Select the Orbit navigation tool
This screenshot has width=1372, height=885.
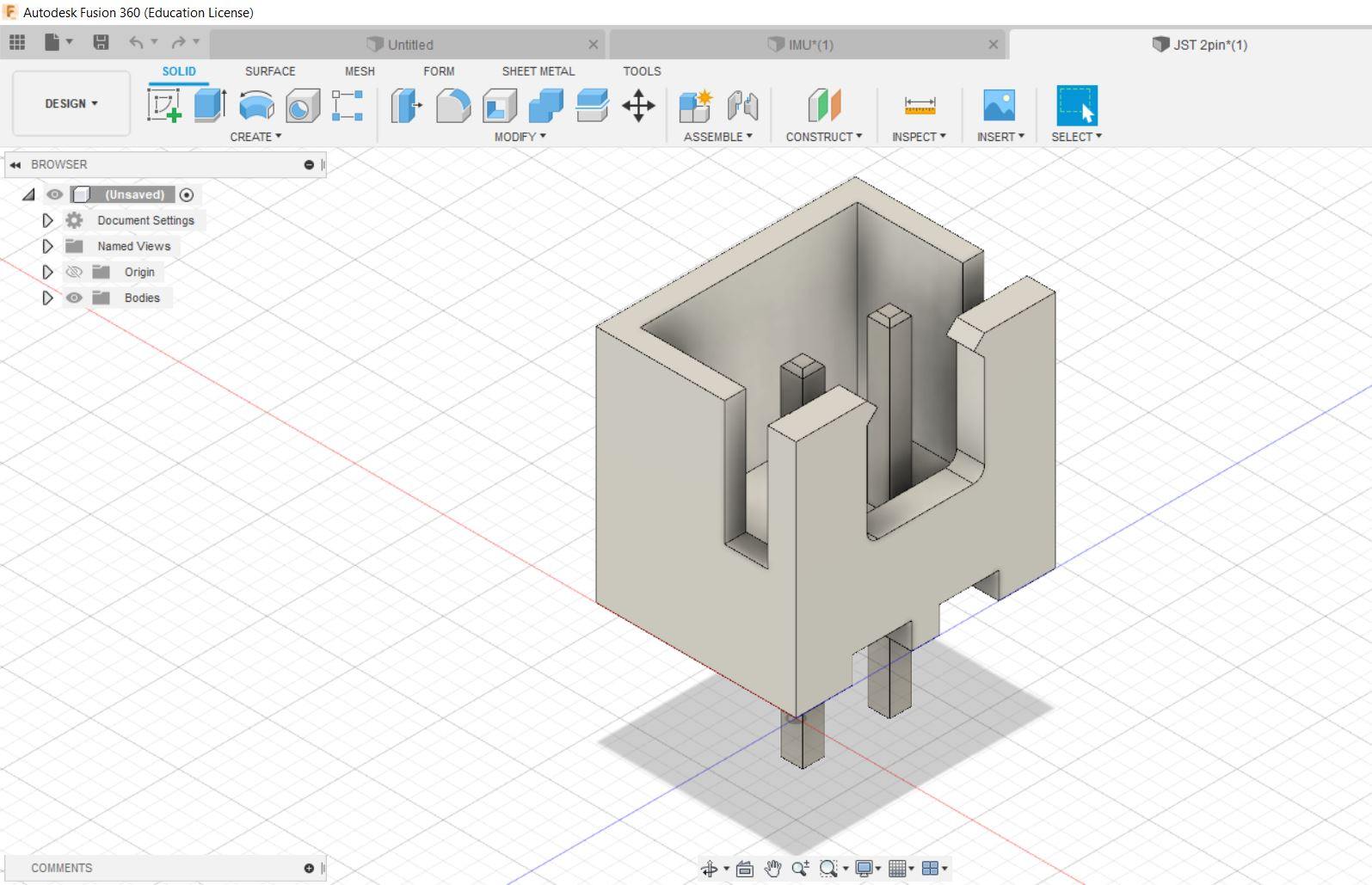click(710, 869)
